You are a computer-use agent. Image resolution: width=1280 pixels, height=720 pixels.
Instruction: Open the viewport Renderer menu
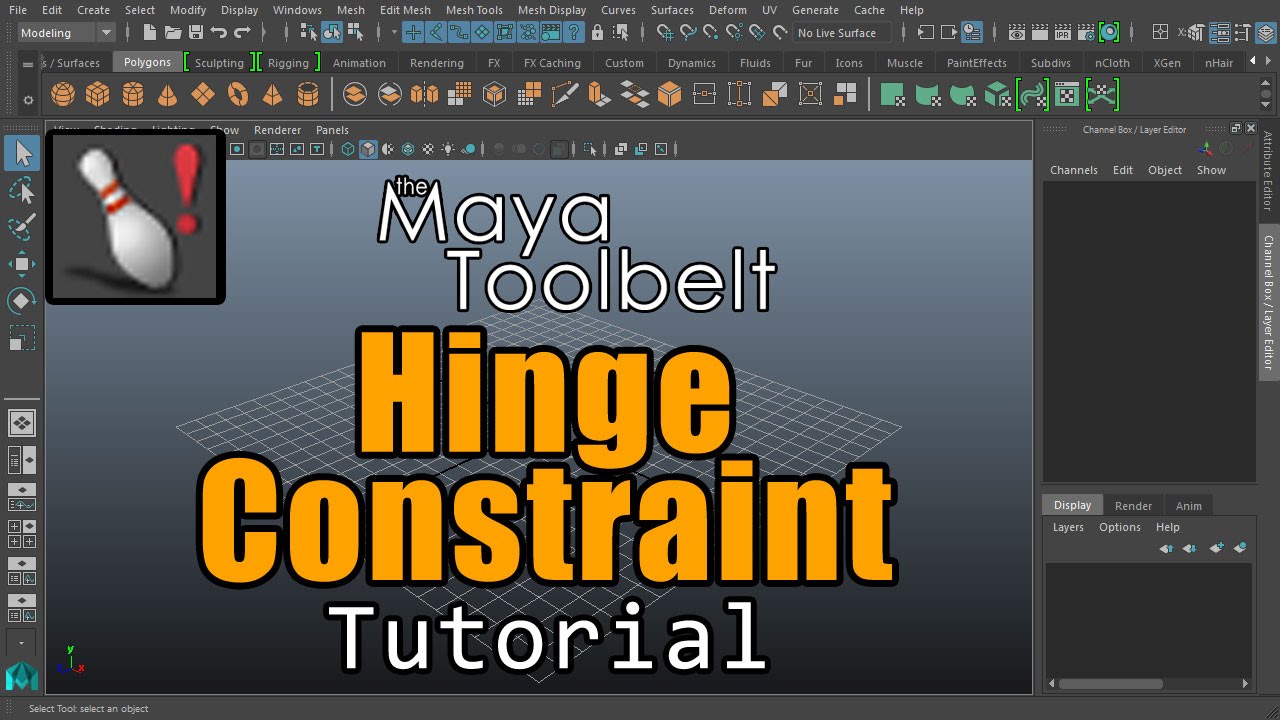tap(277, 130)
